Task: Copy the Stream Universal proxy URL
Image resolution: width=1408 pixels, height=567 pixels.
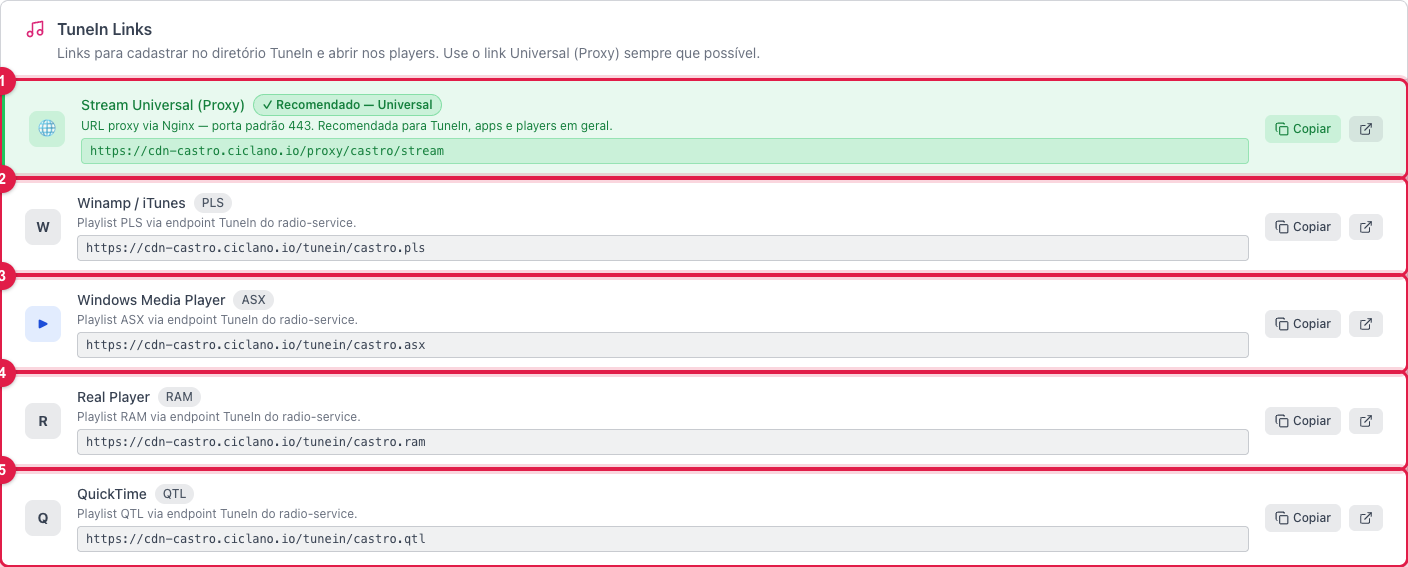Action: click(x=1303, y=129)
